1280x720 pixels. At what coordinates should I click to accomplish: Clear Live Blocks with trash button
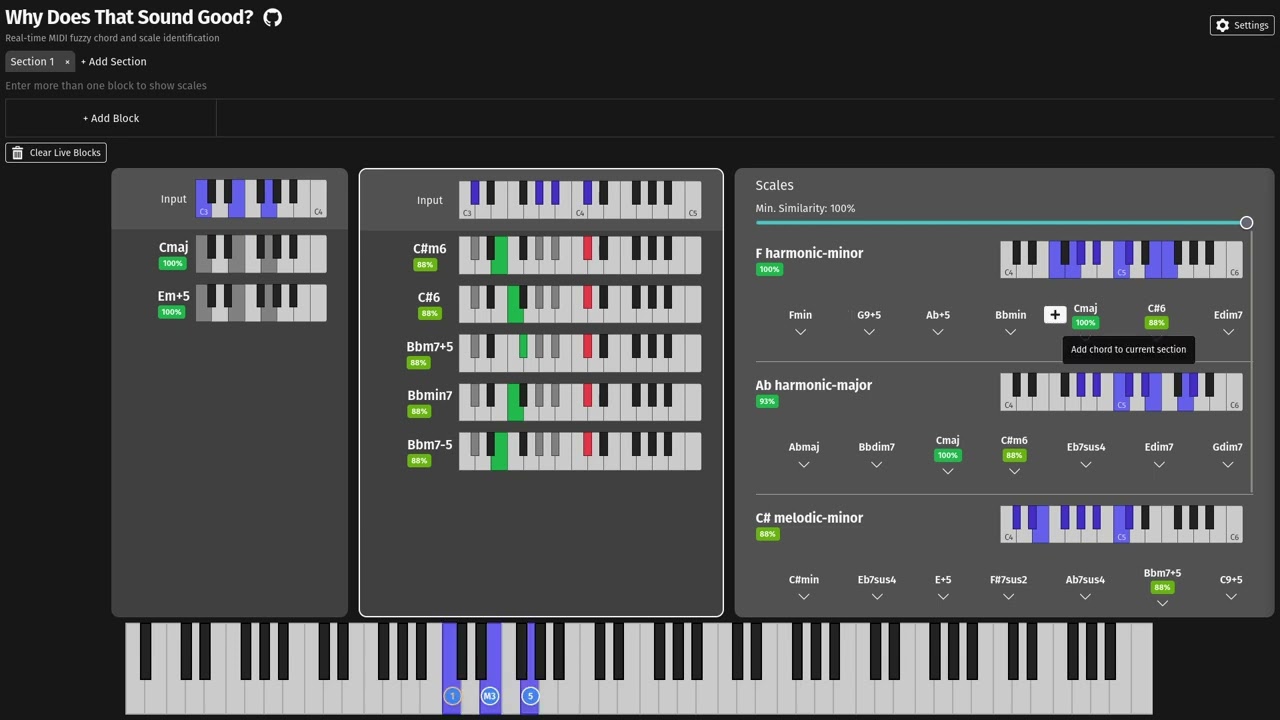coord(56,153)
